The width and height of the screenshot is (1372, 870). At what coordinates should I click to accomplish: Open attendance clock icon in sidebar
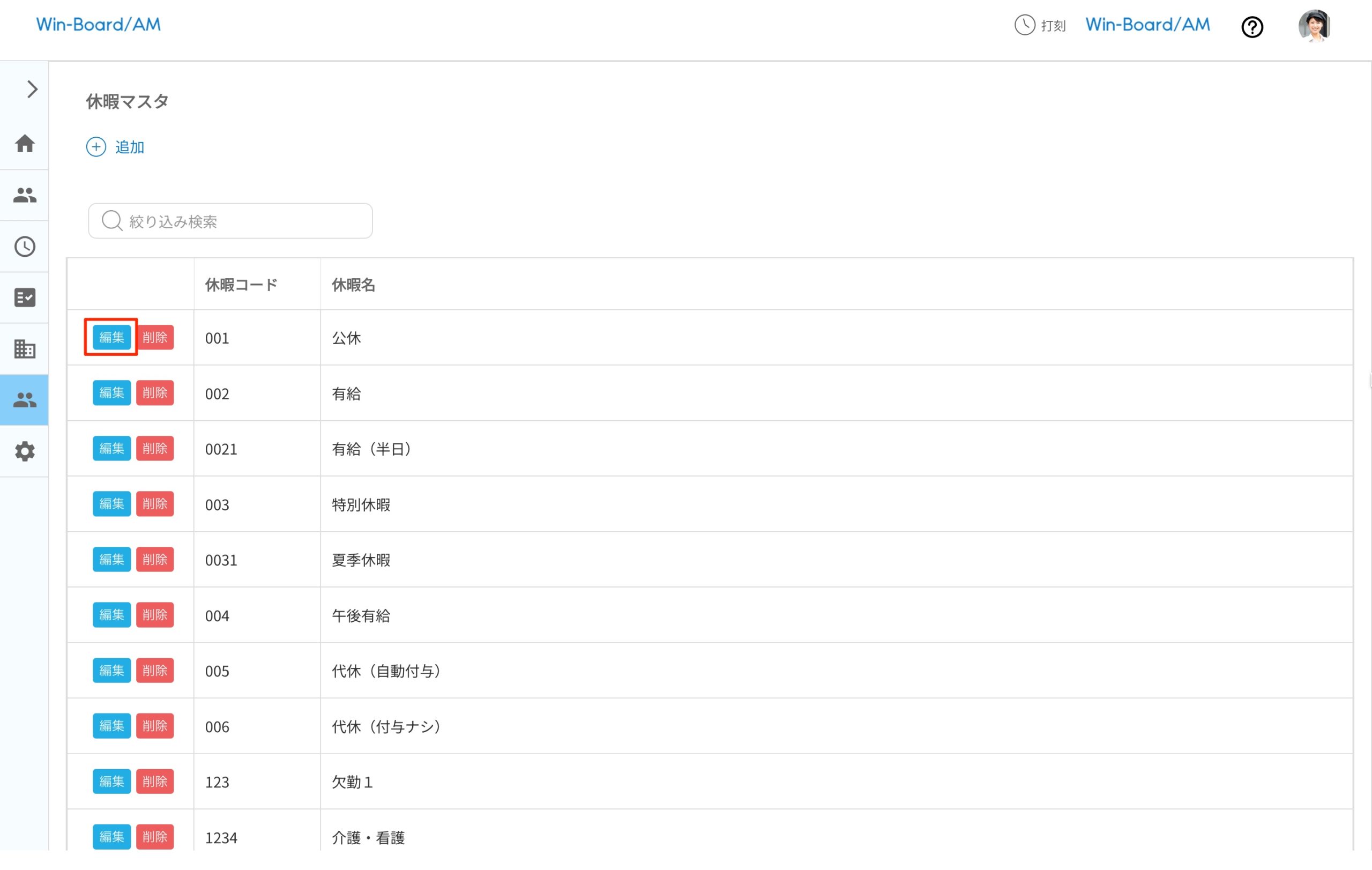[x=25, y=247]
